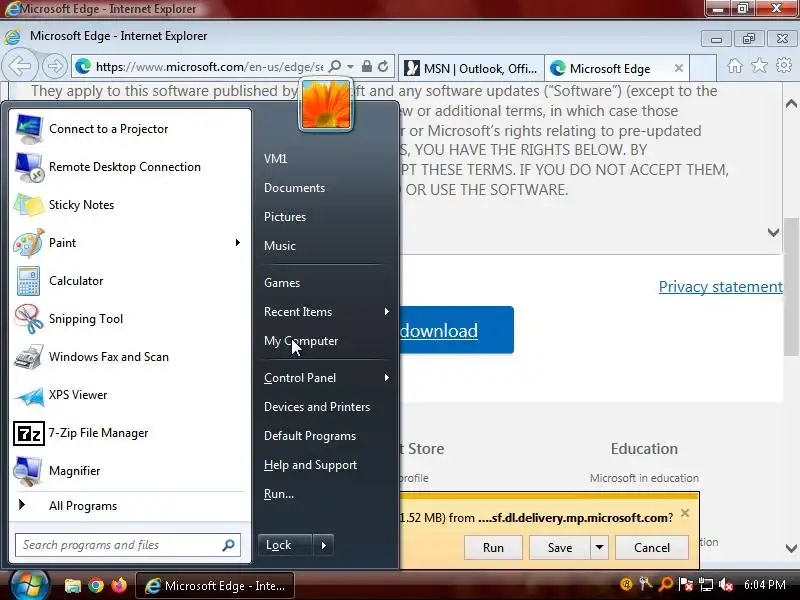Click the security lock icon in address bar

(x=366, y=66)
